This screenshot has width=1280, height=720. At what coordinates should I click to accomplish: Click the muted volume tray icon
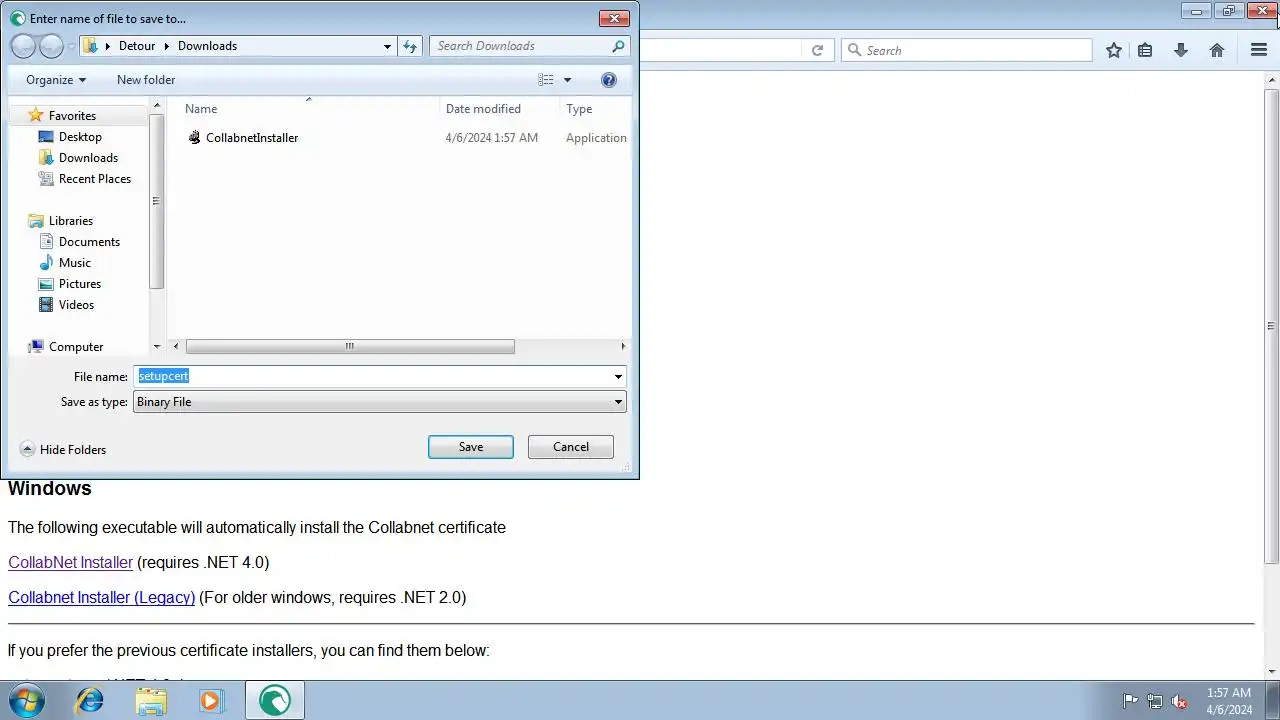click(1179, 701)
